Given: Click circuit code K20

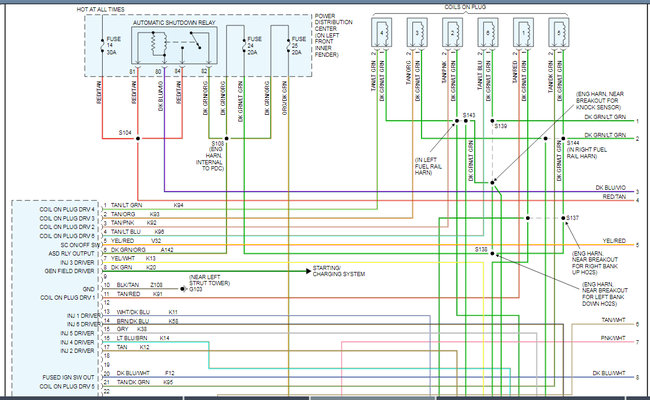Looking at the screenshot, I should tap(151, 267).
